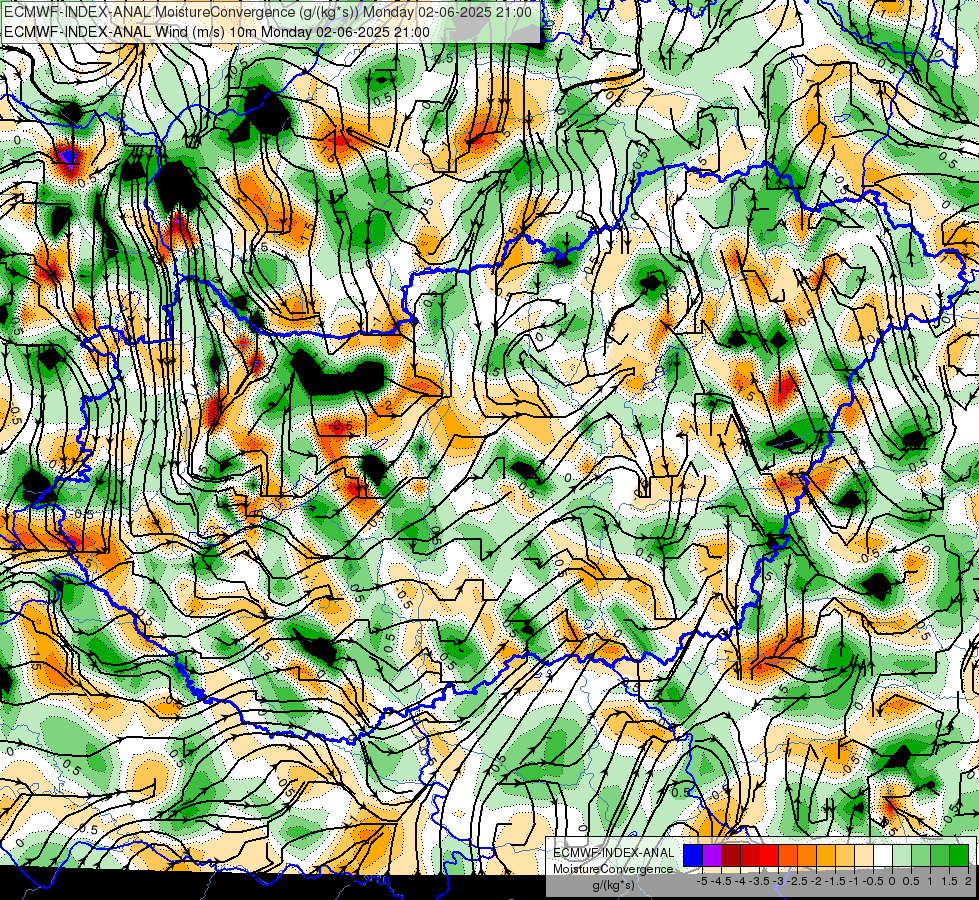The height and width of the screenshot is (900, 979).
Task: Choose the medium green swatch between 1 and 1.5
Action: [x=940, y=856]
